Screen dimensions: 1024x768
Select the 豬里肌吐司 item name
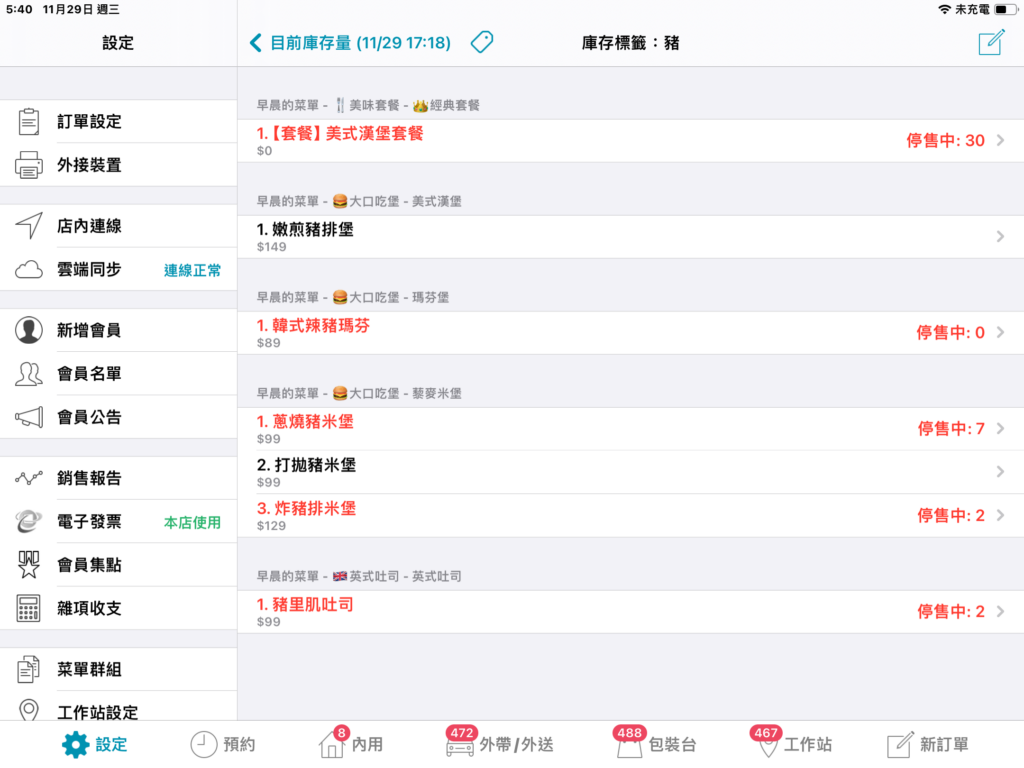[x=305, y=604]
